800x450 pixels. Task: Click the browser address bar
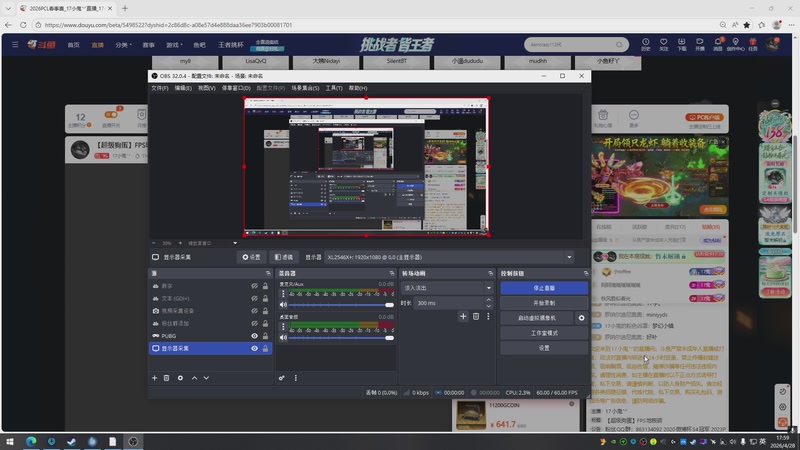point(375,24)
